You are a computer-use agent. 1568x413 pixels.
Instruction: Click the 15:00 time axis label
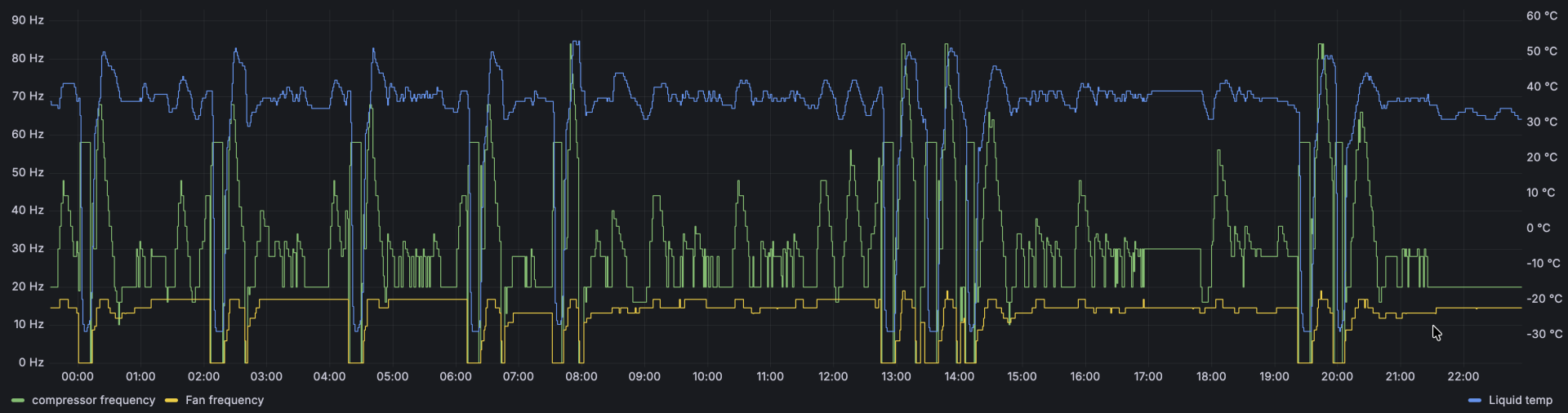click(1022, 376)
